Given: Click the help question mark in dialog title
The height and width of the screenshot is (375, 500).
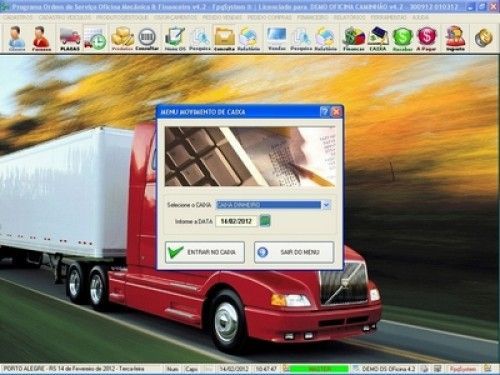Looking at the screenshot, I should [324, 112].
